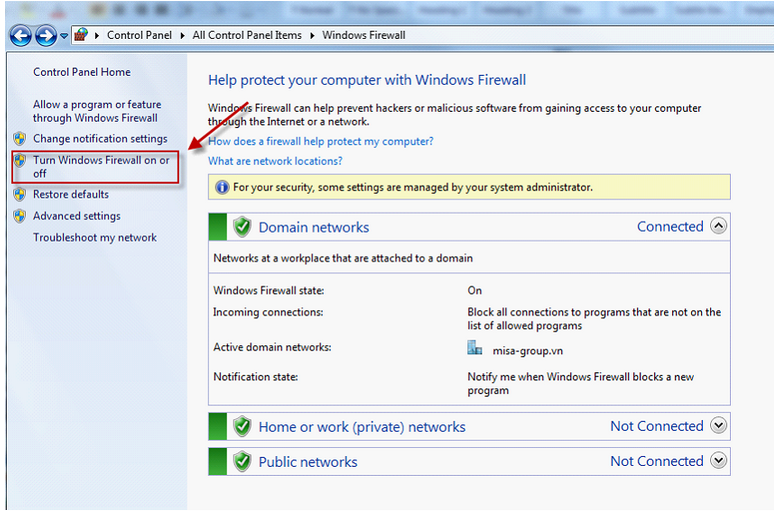774x516 pixels.
Task: Open Allow a program or feature link
Action: (97, 111)
